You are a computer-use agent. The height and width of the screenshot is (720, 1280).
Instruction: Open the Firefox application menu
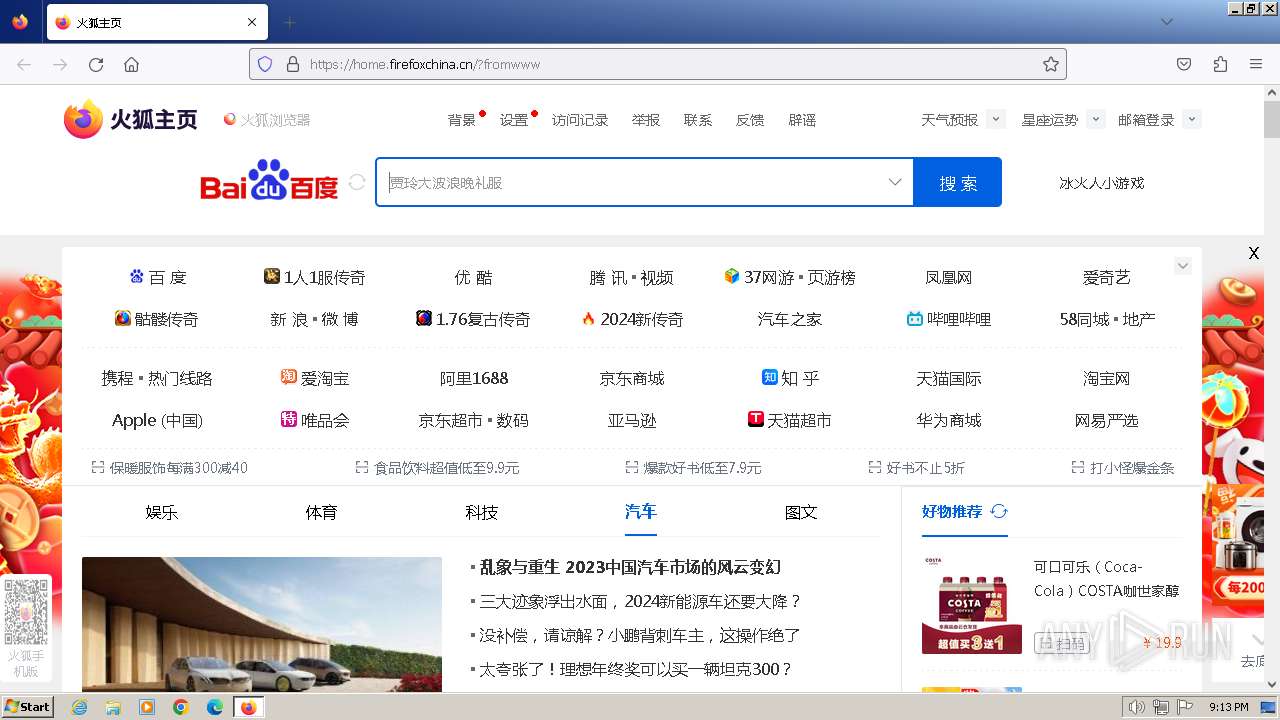[1256, 64]
